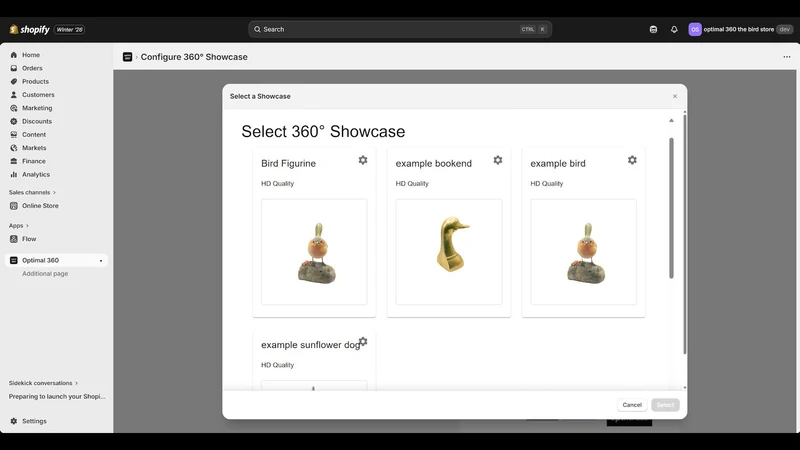Click the Winter '26 edition badge

point(69,30)
